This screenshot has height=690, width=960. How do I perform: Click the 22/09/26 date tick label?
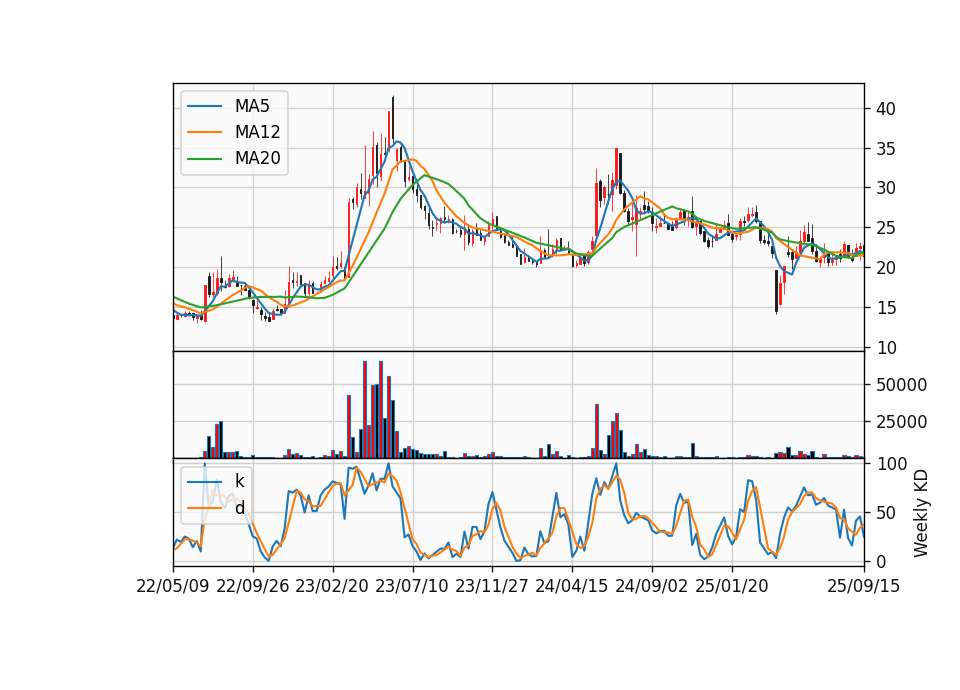pos(253,586)
